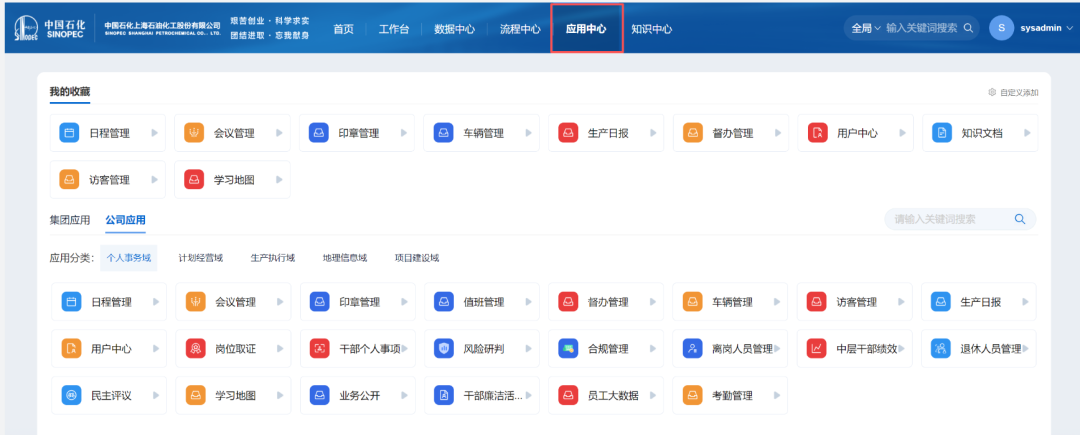Click the 退休人员管理 icon
Screen dimensions: 1080x435
[x=940, y=349]
